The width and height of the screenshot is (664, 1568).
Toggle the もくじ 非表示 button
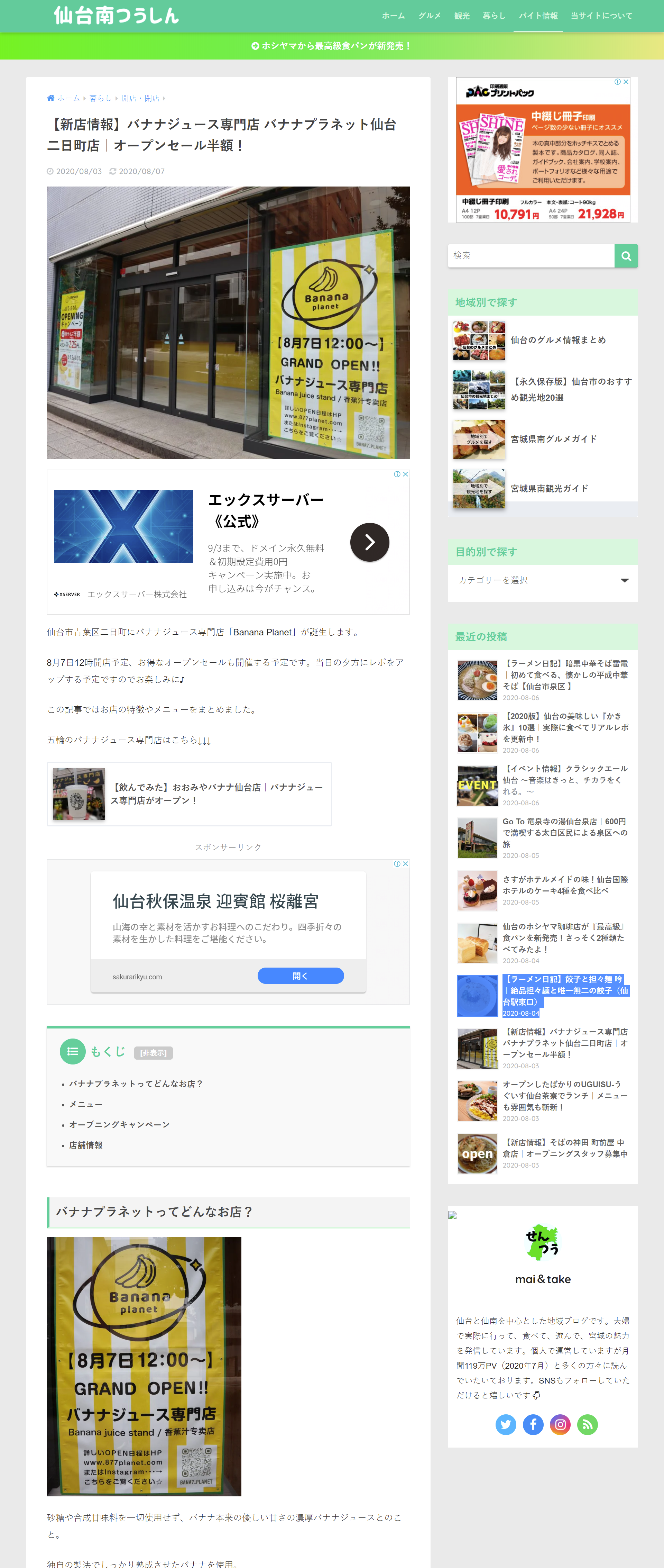coord(153,1053)
